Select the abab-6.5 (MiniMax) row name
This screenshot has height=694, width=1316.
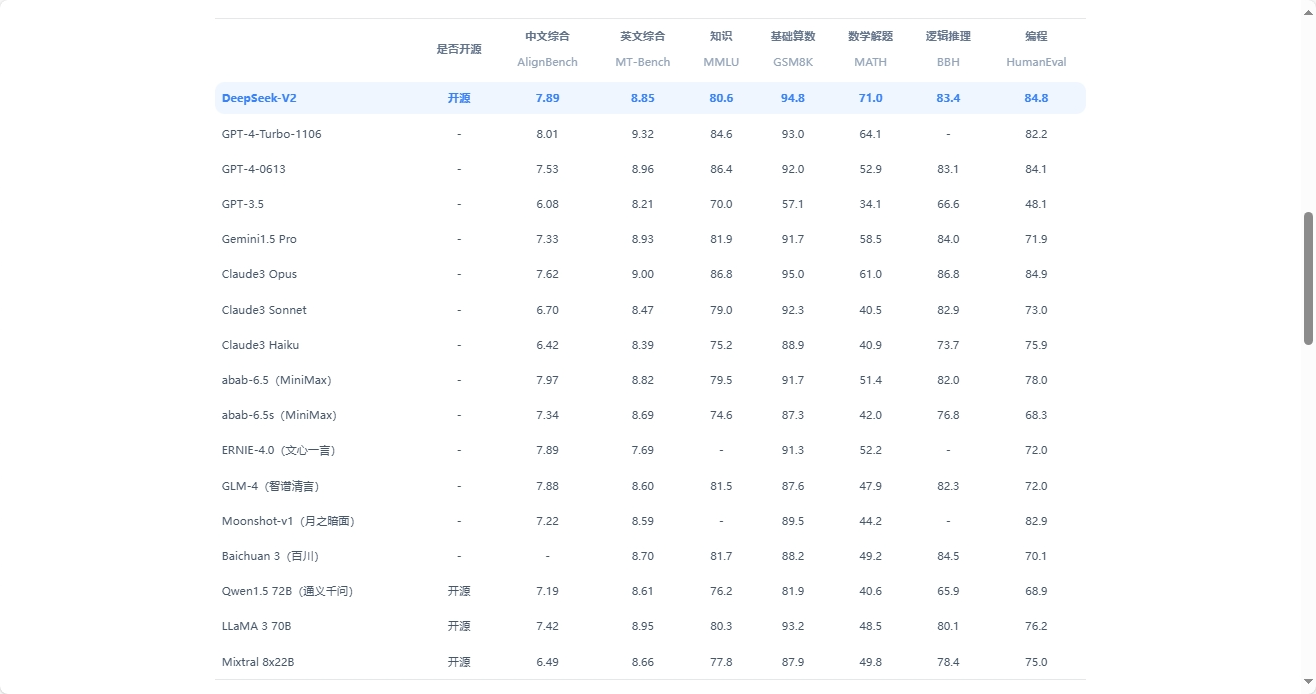tap(277, 380)
